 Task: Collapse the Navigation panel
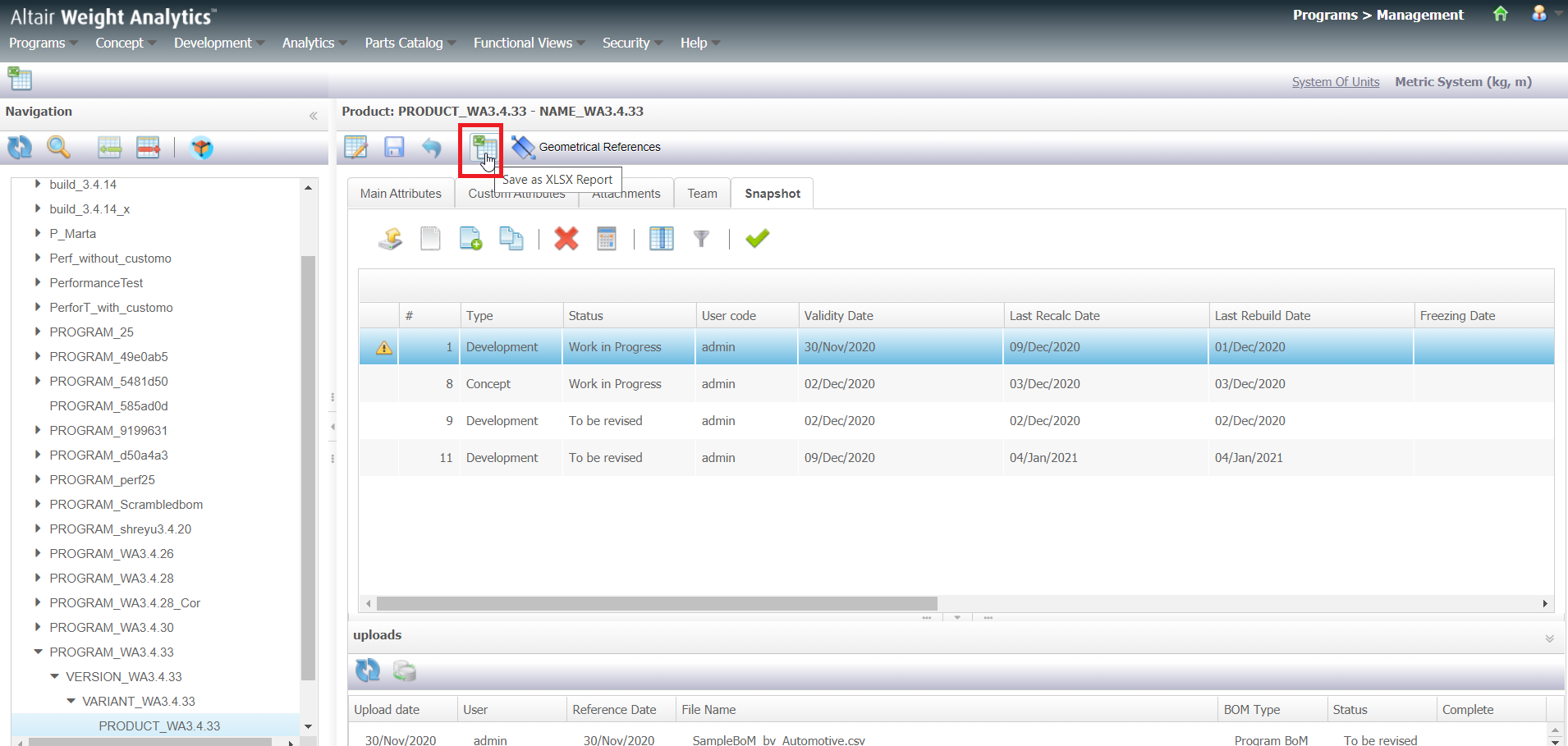click(313, 116)
